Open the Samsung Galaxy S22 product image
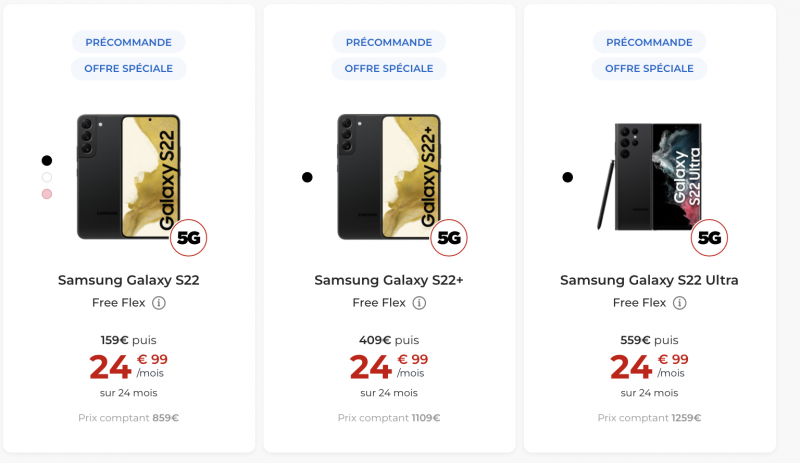 click(128, 177)
